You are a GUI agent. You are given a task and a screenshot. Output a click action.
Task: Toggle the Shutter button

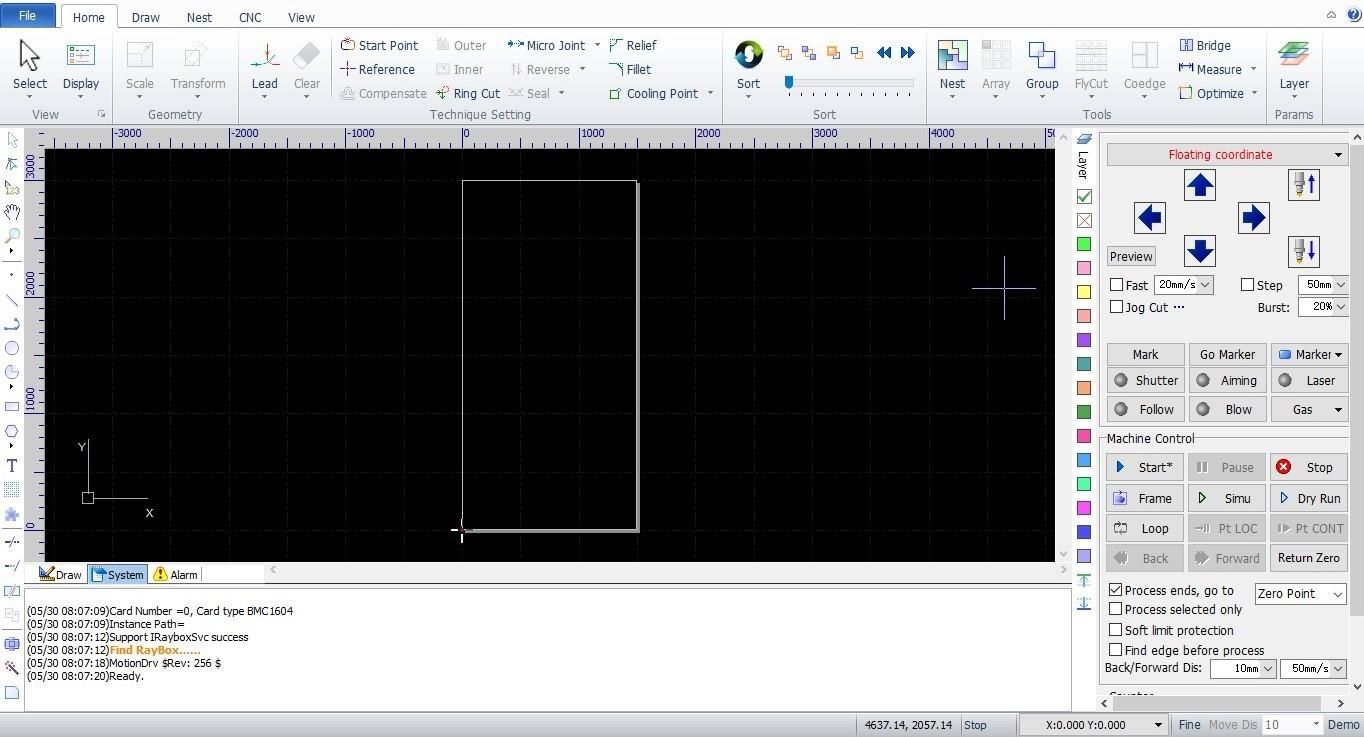pos(1145,380)
